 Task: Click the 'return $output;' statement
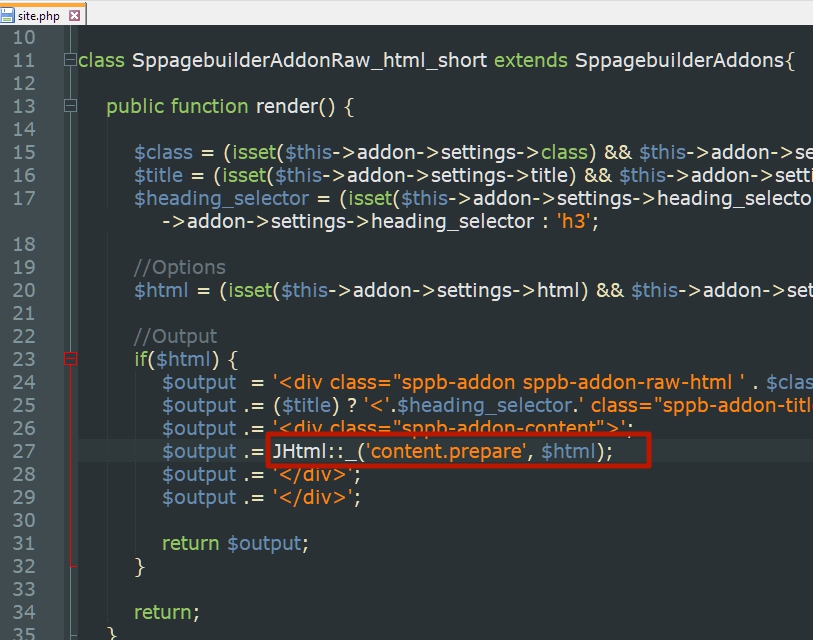click(235, 543)
